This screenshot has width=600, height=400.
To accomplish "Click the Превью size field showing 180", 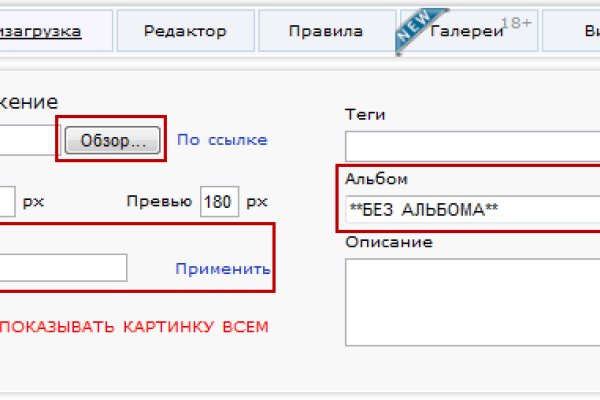I will tap(218, 201).
